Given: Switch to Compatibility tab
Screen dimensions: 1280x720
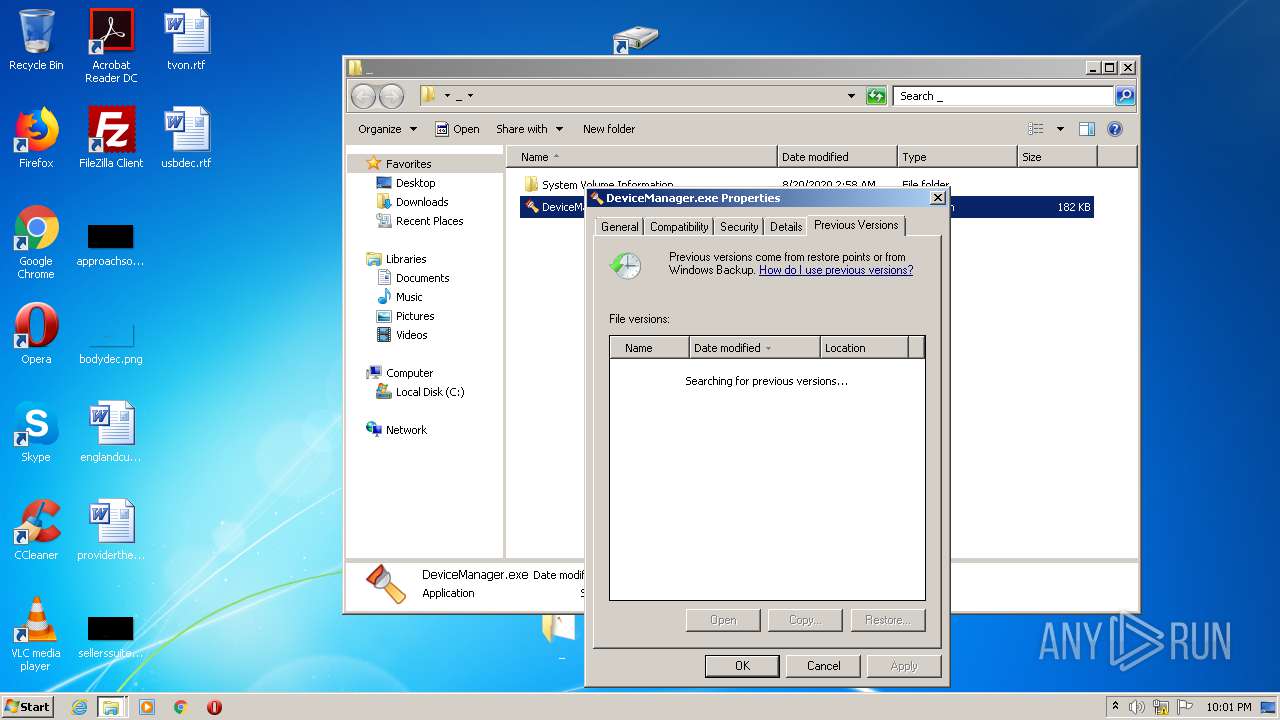Looking at the screenshot, I should [x=679, y=227].
